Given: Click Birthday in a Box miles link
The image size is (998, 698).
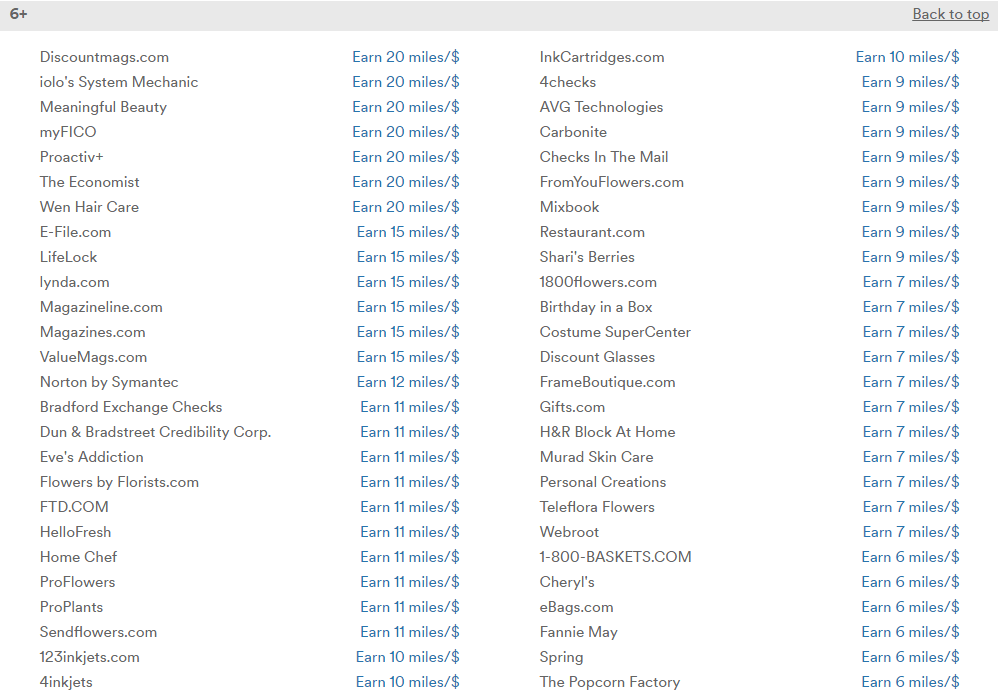Looking at the screenshot, I should tap(911, 307).
